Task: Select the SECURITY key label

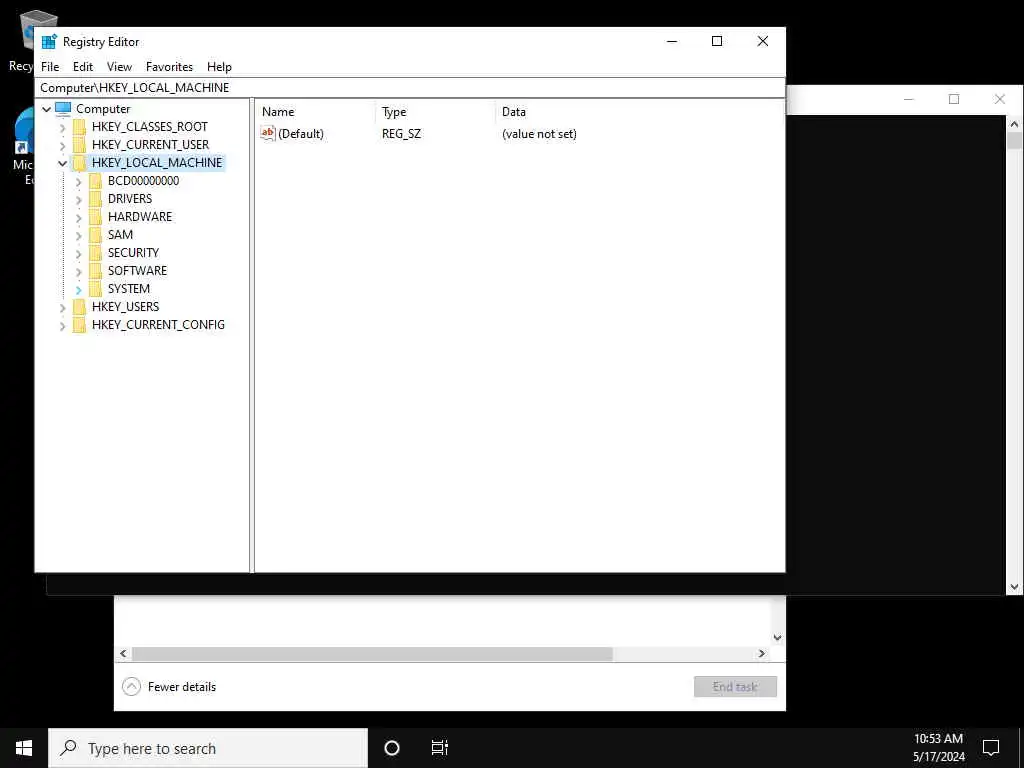Action: pyautogui.click(x=133, y=253)
